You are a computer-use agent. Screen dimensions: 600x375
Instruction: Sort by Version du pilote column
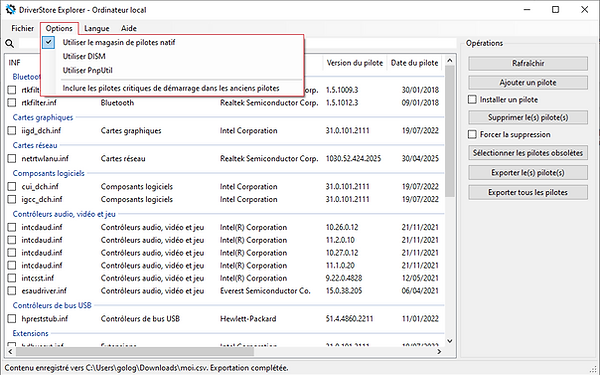(355, 63)
